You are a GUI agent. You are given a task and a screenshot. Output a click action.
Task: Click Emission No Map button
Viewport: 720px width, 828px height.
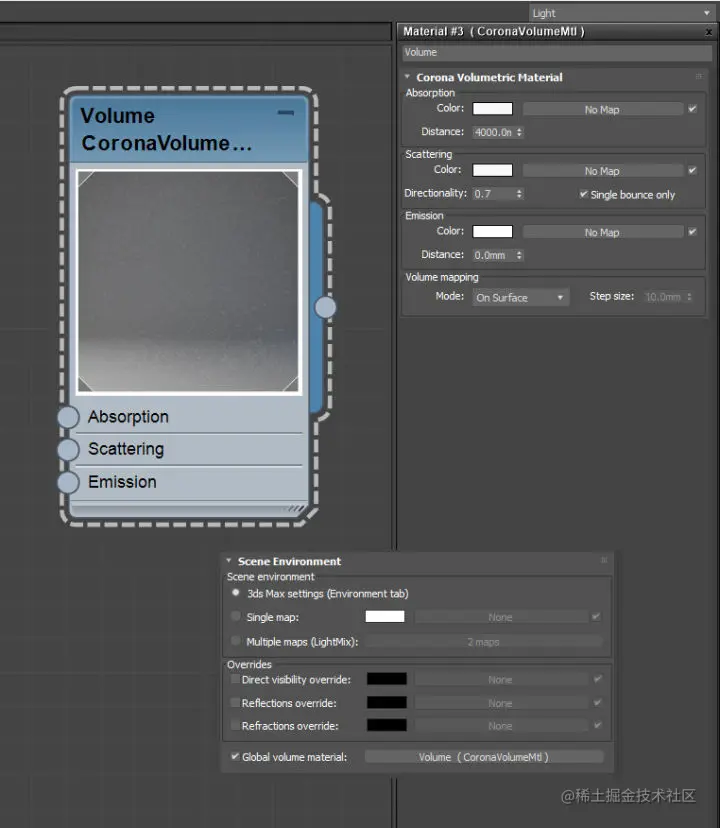click(602, 232)
